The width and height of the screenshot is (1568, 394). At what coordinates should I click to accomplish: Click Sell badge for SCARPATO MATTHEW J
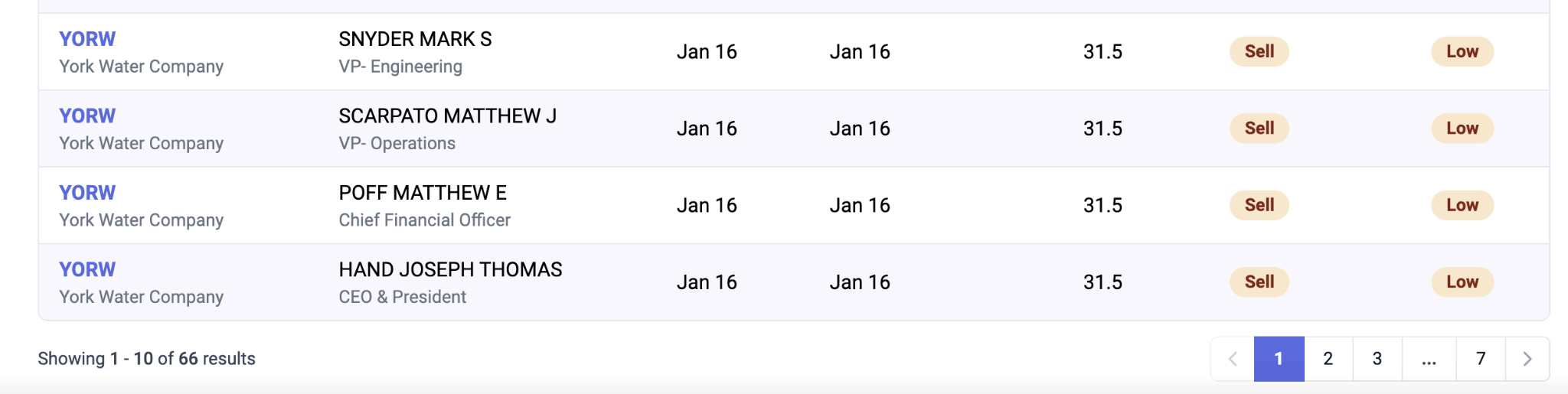click(x=1259, y=129)
